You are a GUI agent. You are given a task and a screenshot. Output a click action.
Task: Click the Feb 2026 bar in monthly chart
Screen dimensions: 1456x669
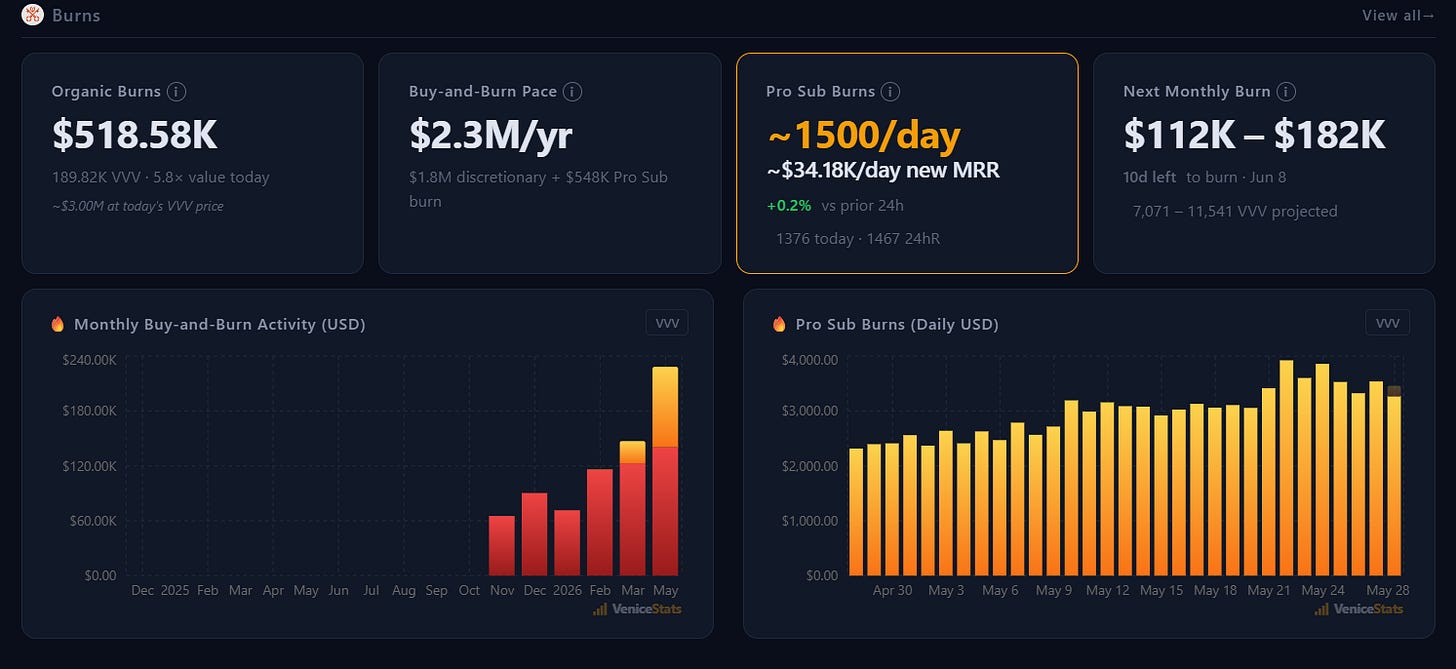600,522
